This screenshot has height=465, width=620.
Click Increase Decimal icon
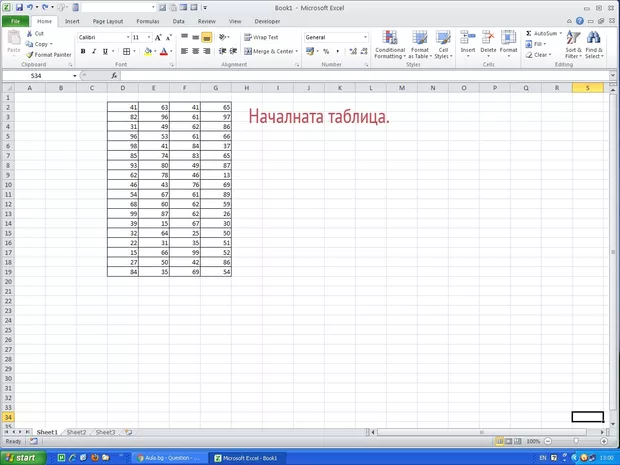353,51
